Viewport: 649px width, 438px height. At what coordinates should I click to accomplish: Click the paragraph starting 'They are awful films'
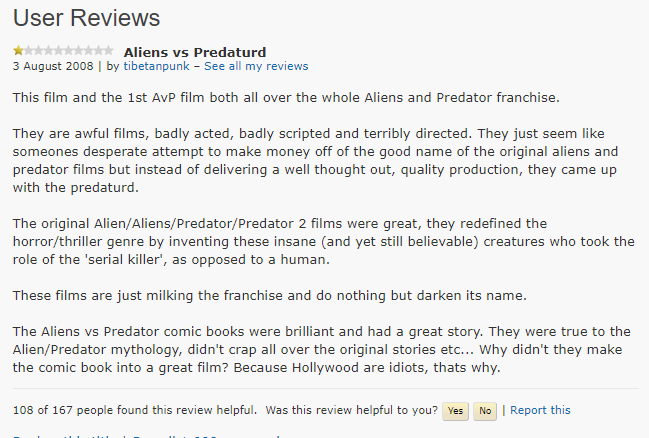point(315,161)
